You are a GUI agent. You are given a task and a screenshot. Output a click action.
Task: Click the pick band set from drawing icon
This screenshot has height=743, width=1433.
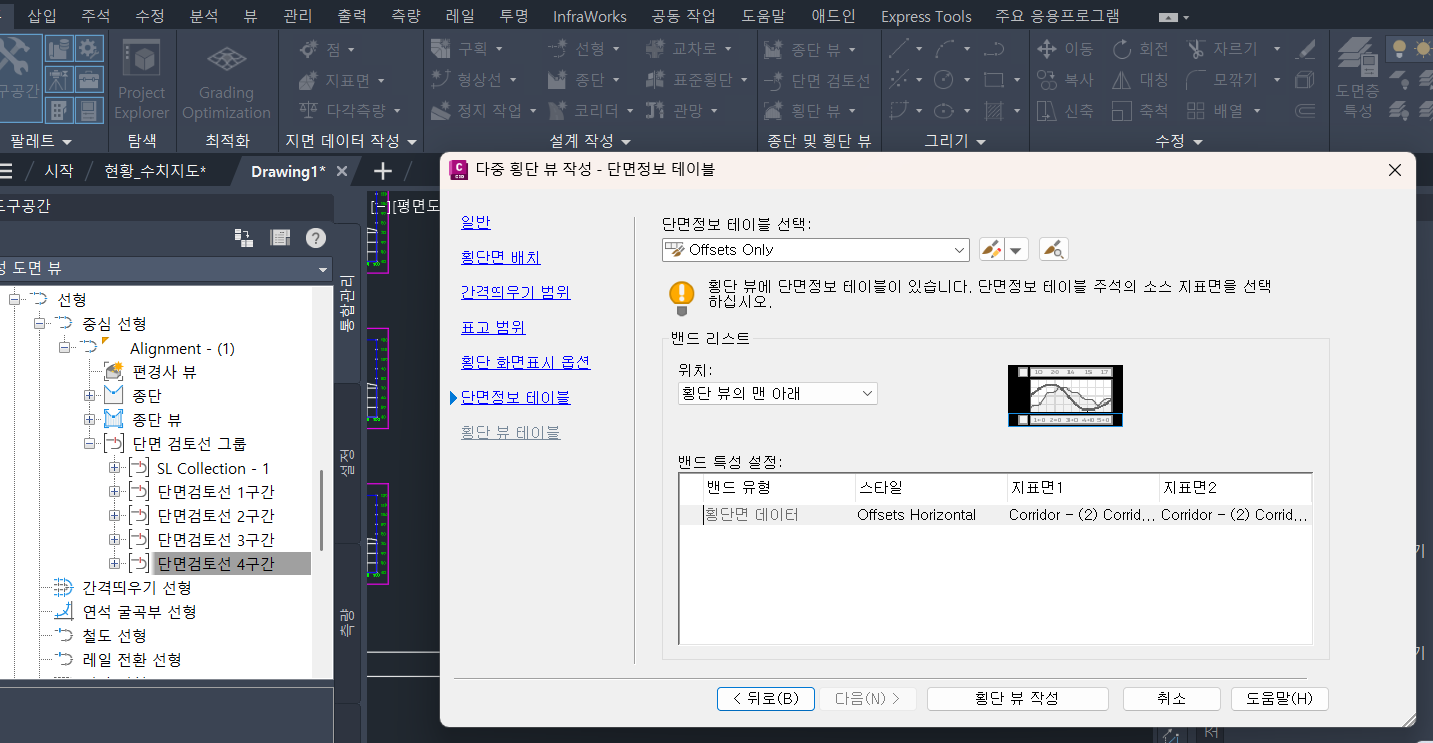pos(1053,249)
